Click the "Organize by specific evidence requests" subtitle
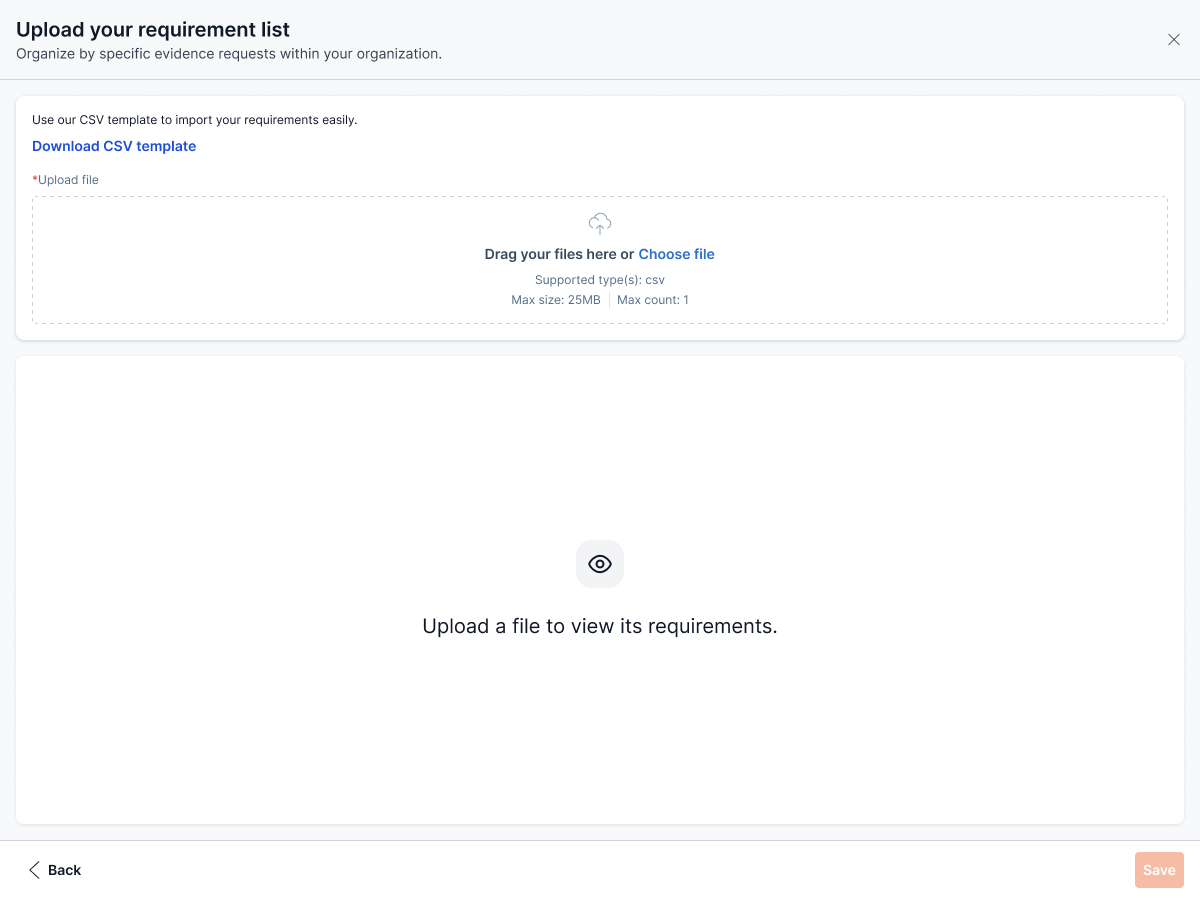Screen dimensions: 1200x900 tap(229, 54)
